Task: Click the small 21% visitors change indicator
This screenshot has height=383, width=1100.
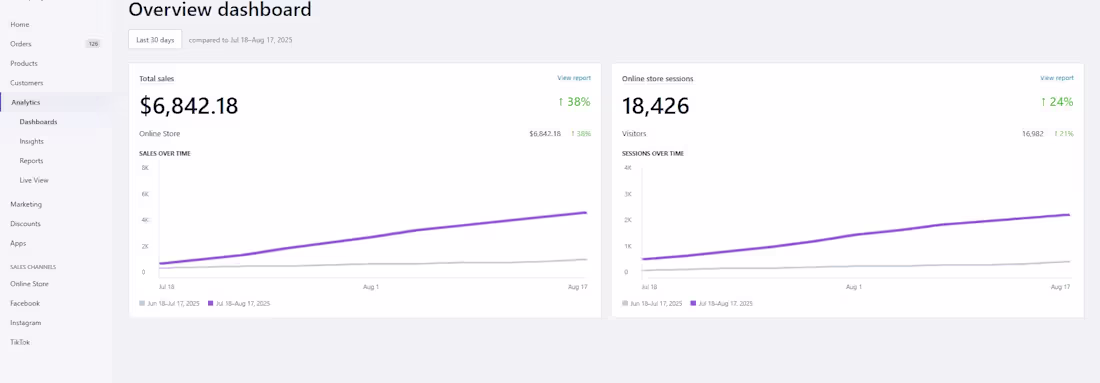Action: click(1064, 134)
